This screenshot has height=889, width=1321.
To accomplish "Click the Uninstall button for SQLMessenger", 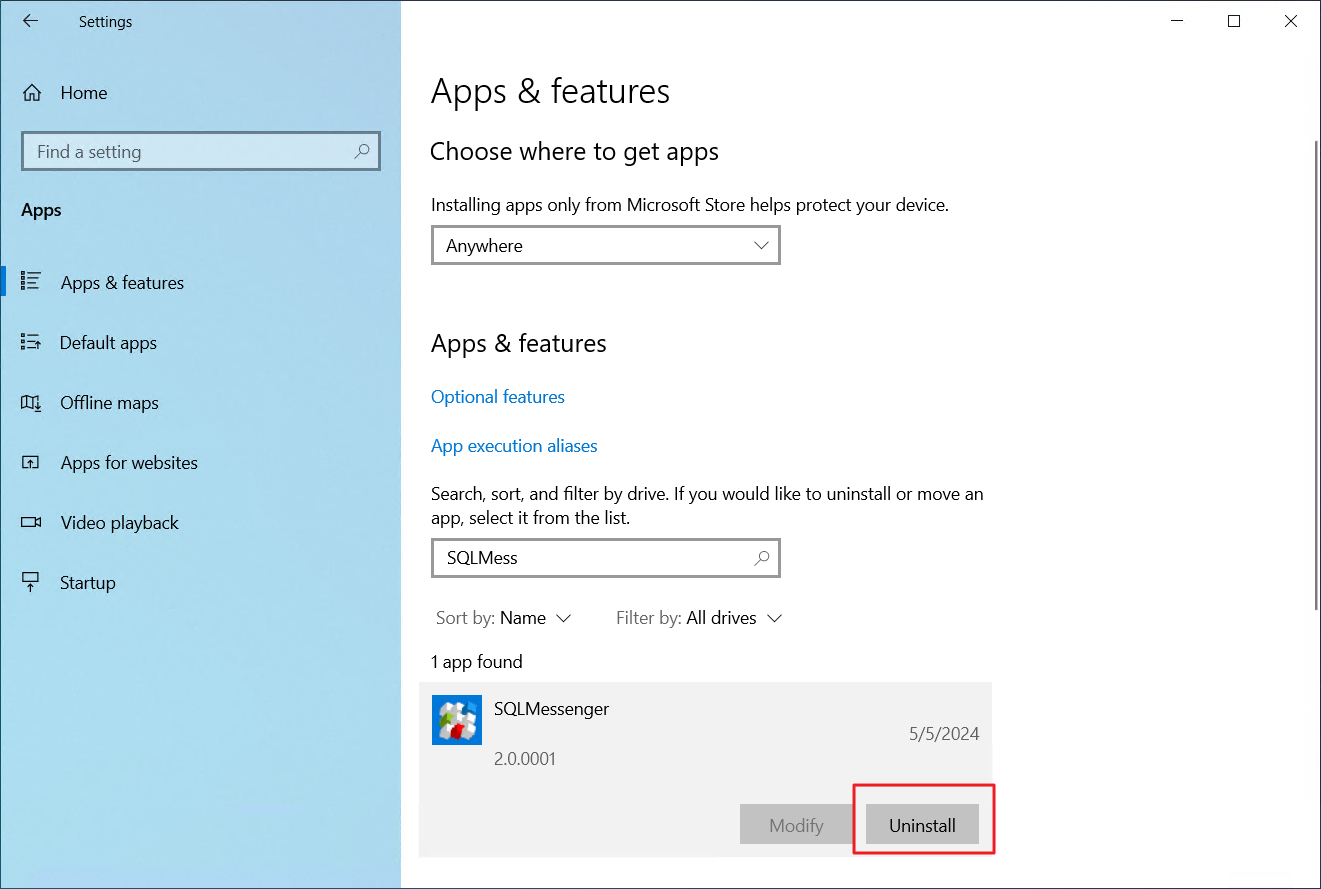I will pyautogui.click(x=922, y=825).
